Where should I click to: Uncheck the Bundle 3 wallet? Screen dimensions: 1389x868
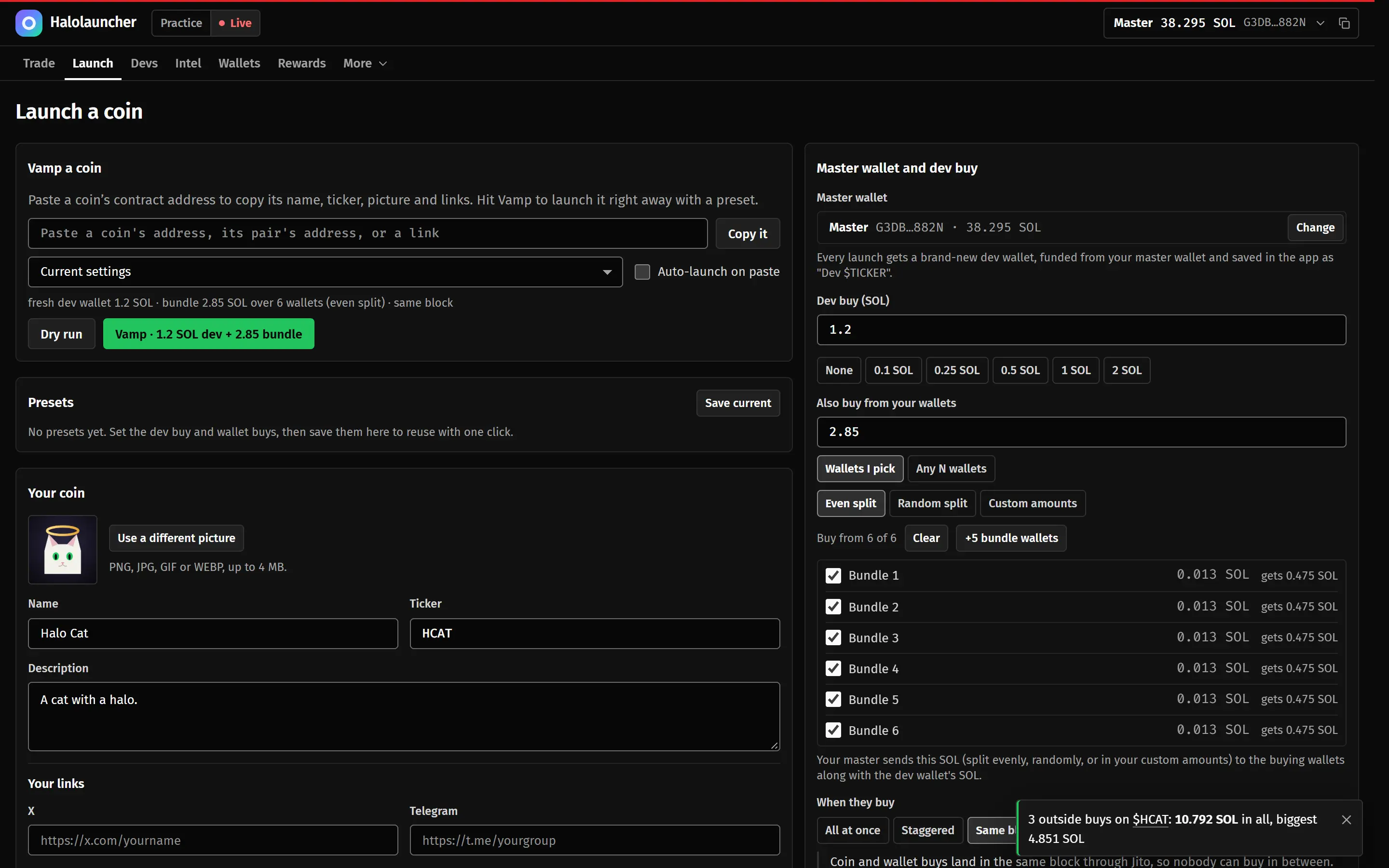click(x=833, y=637)
